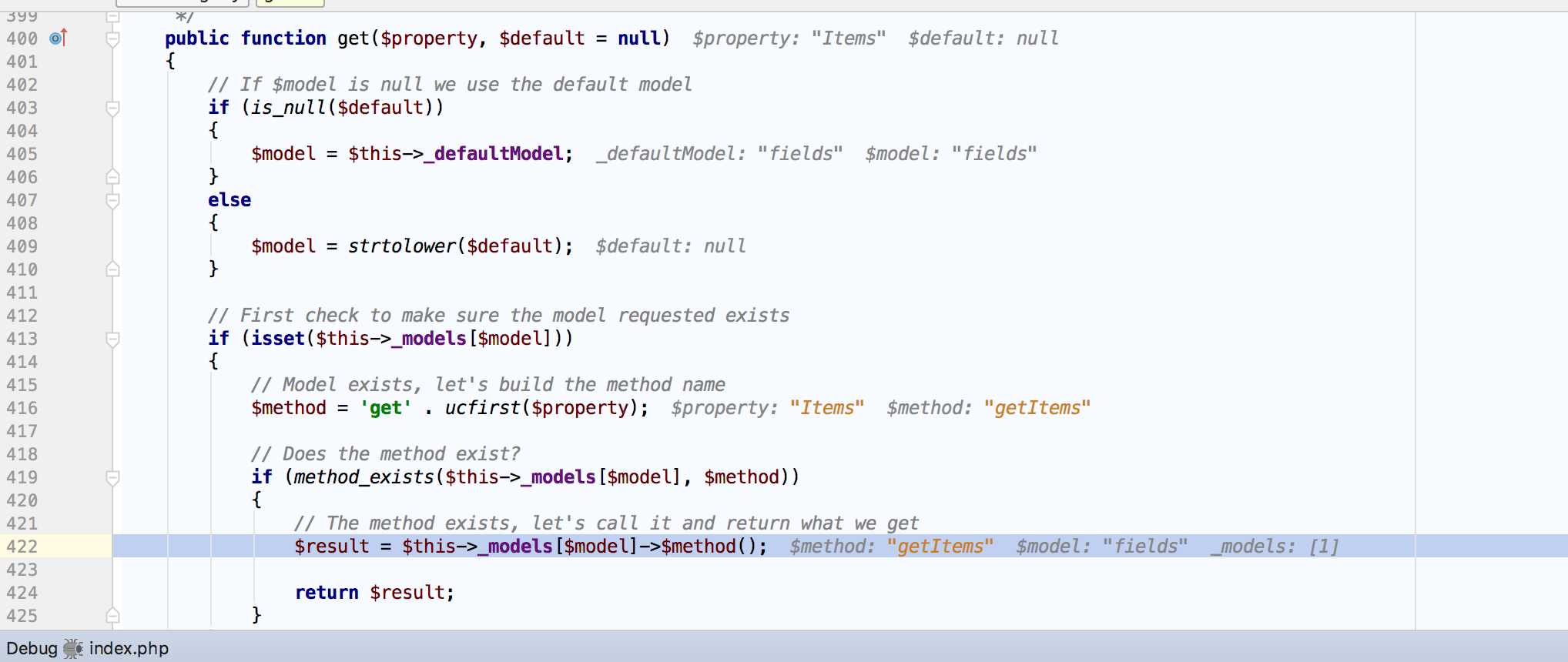Click 'ucfirst' call on line 416
Image resolution: width=1568 pixels, height=662 pixels.
click(x=483, y=408)
